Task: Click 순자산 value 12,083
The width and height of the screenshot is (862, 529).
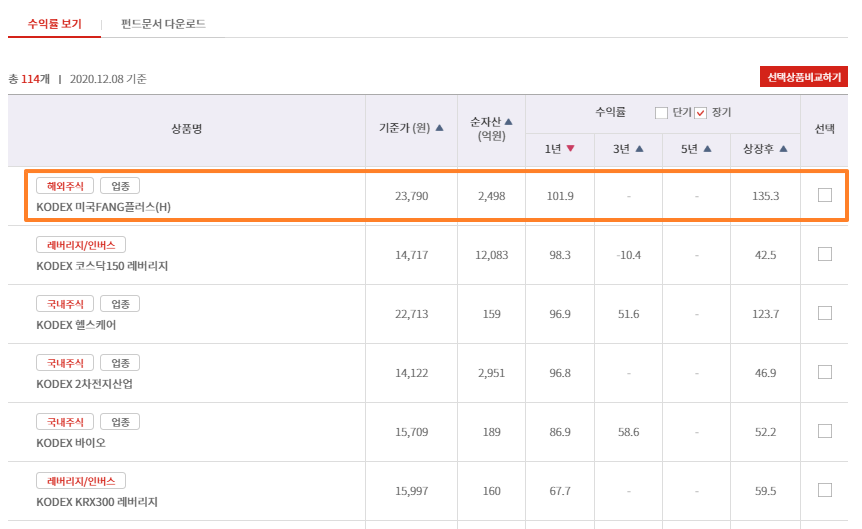Action: [491, 255]
